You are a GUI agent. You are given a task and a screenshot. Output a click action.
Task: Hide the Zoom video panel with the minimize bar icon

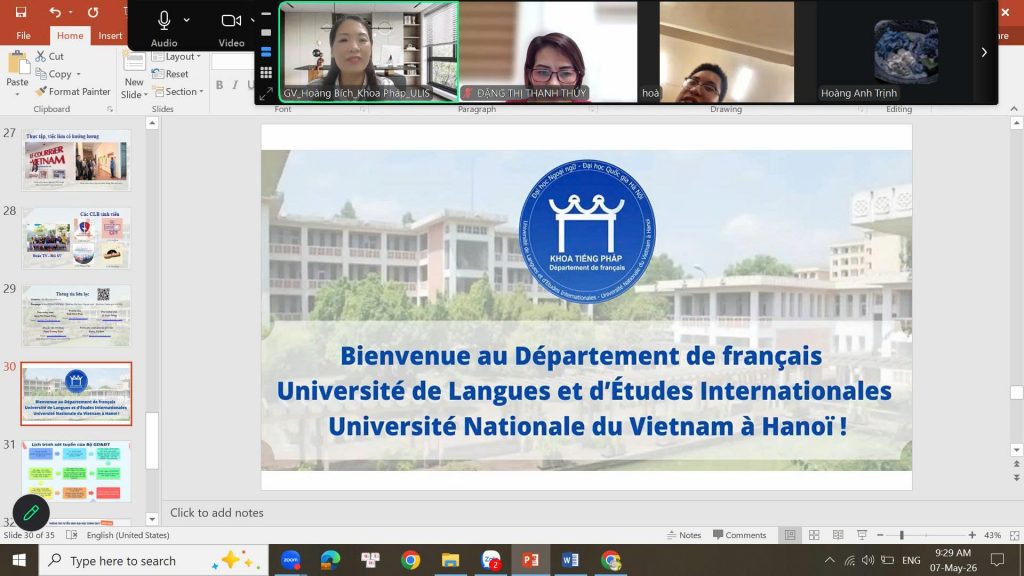(x=266, y=14)
